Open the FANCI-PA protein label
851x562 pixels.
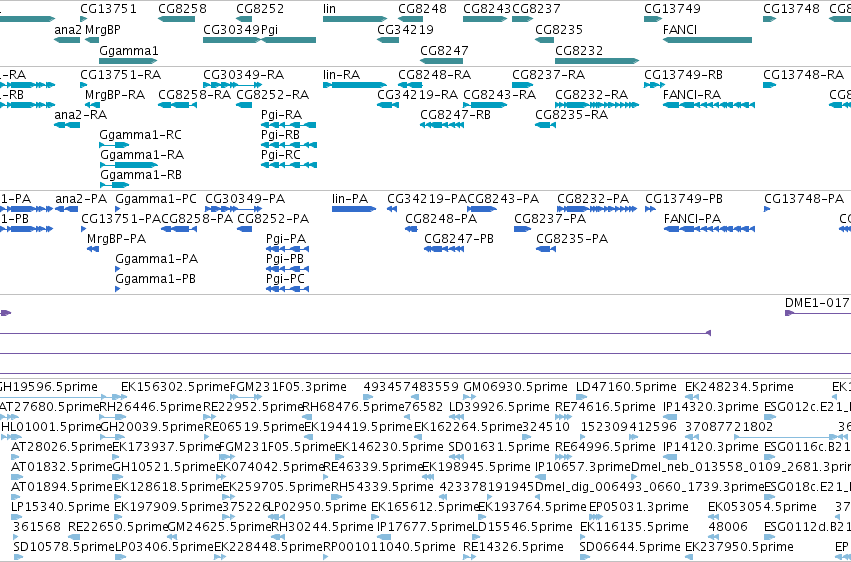(x=693, y=219)
